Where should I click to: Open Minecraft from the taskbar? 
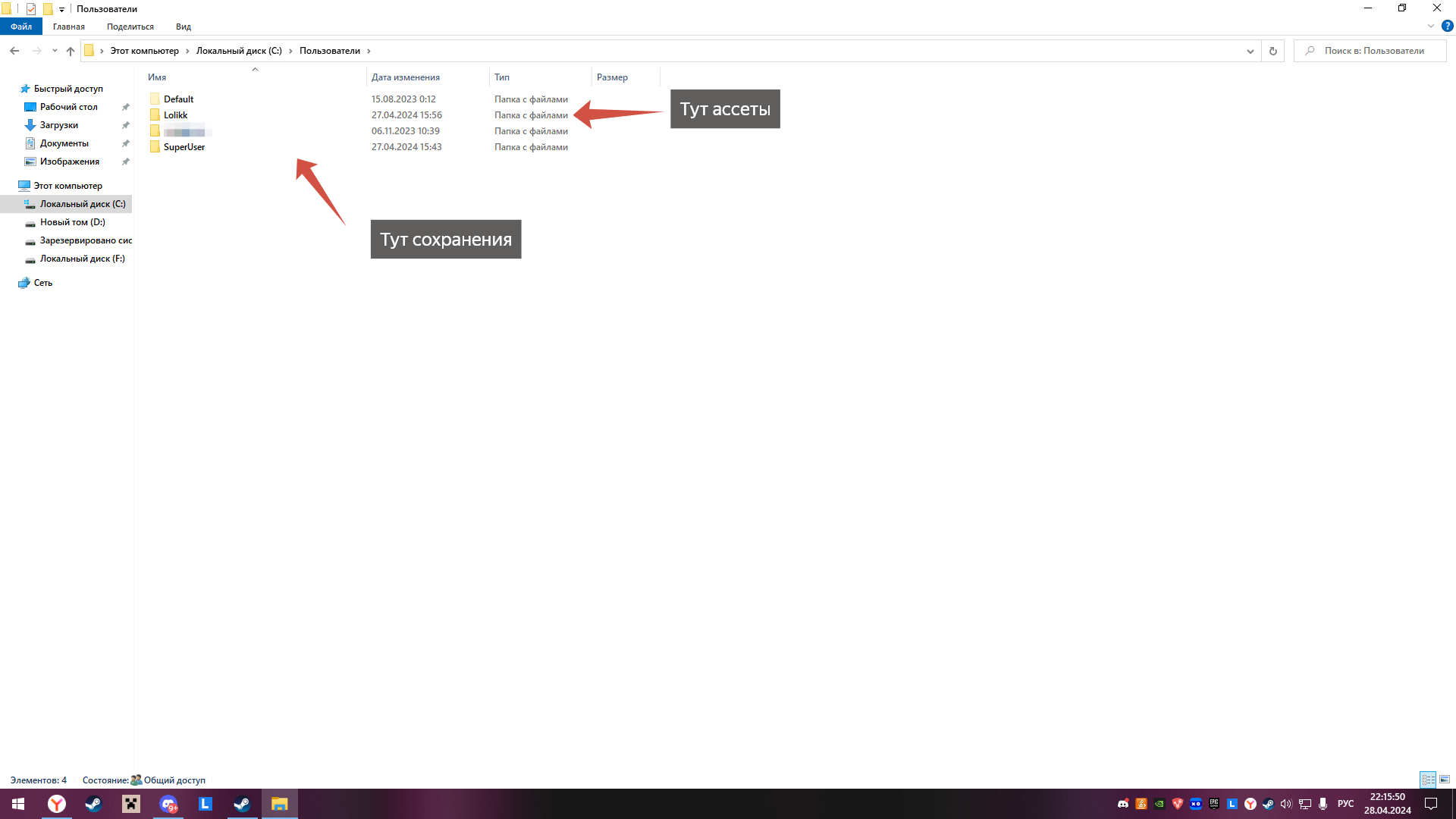(x=131, y=804)
